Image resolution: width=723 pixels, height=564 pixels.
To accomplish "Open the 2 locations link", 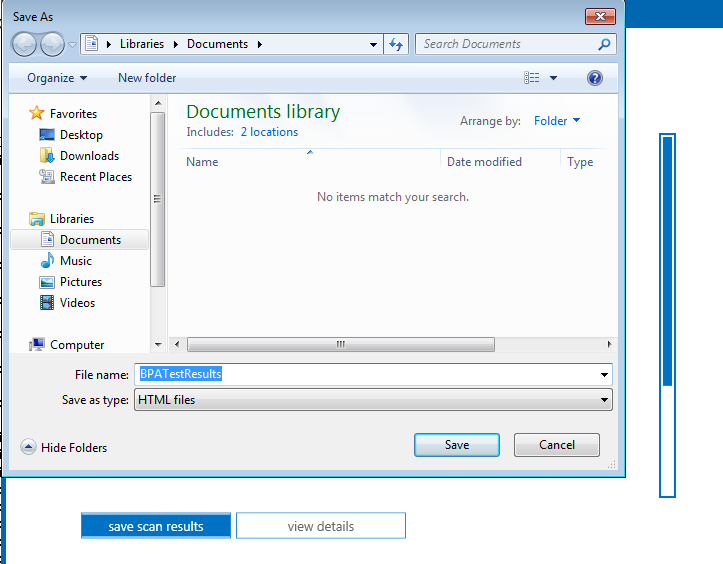I will pyautogui.click(x=269, y=132).
